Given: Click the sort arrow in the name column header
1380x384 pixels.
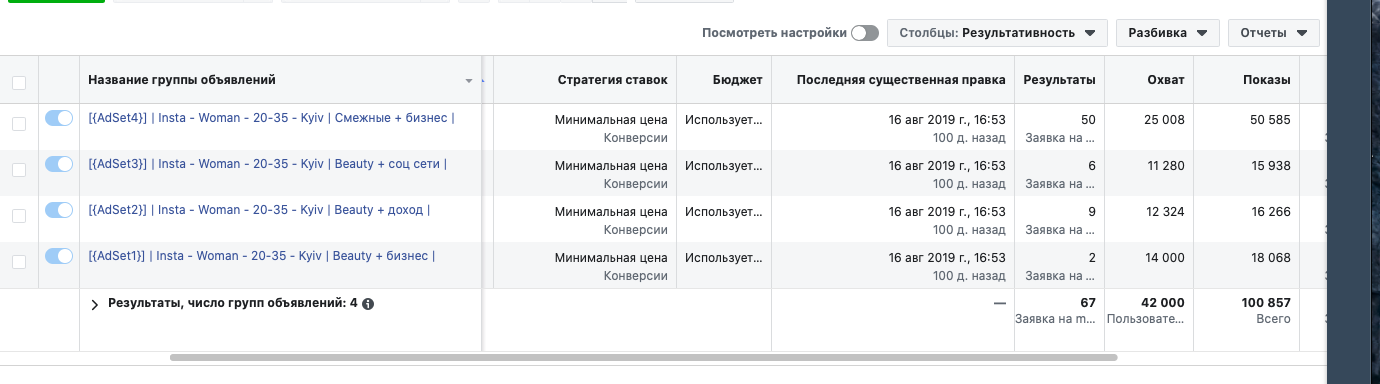Looking at the screenshot, I should (x=468, y=81).
